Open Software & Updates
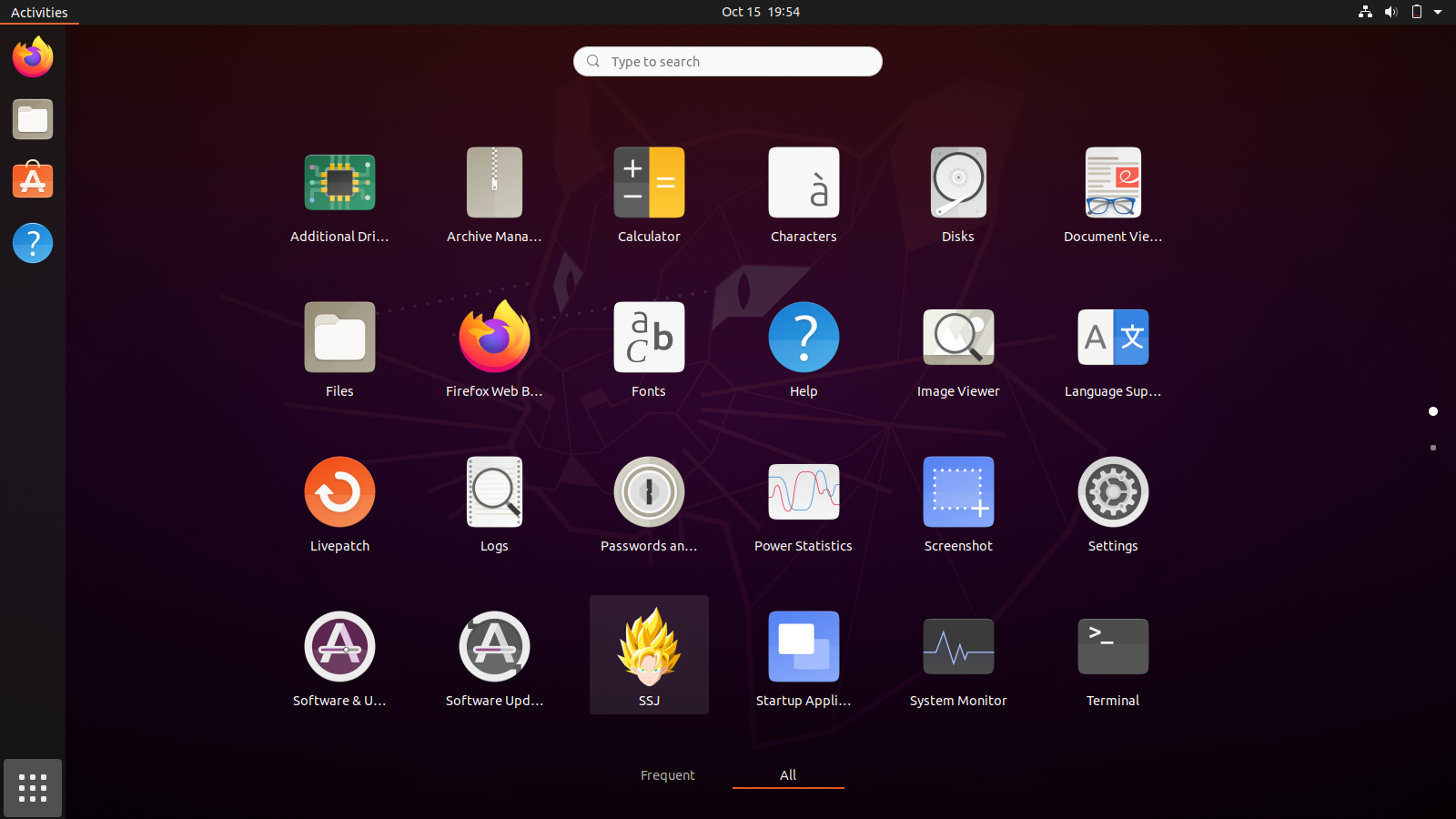Image resolution: width=1456 pixels, height=819 pixels. click(339, 660)
